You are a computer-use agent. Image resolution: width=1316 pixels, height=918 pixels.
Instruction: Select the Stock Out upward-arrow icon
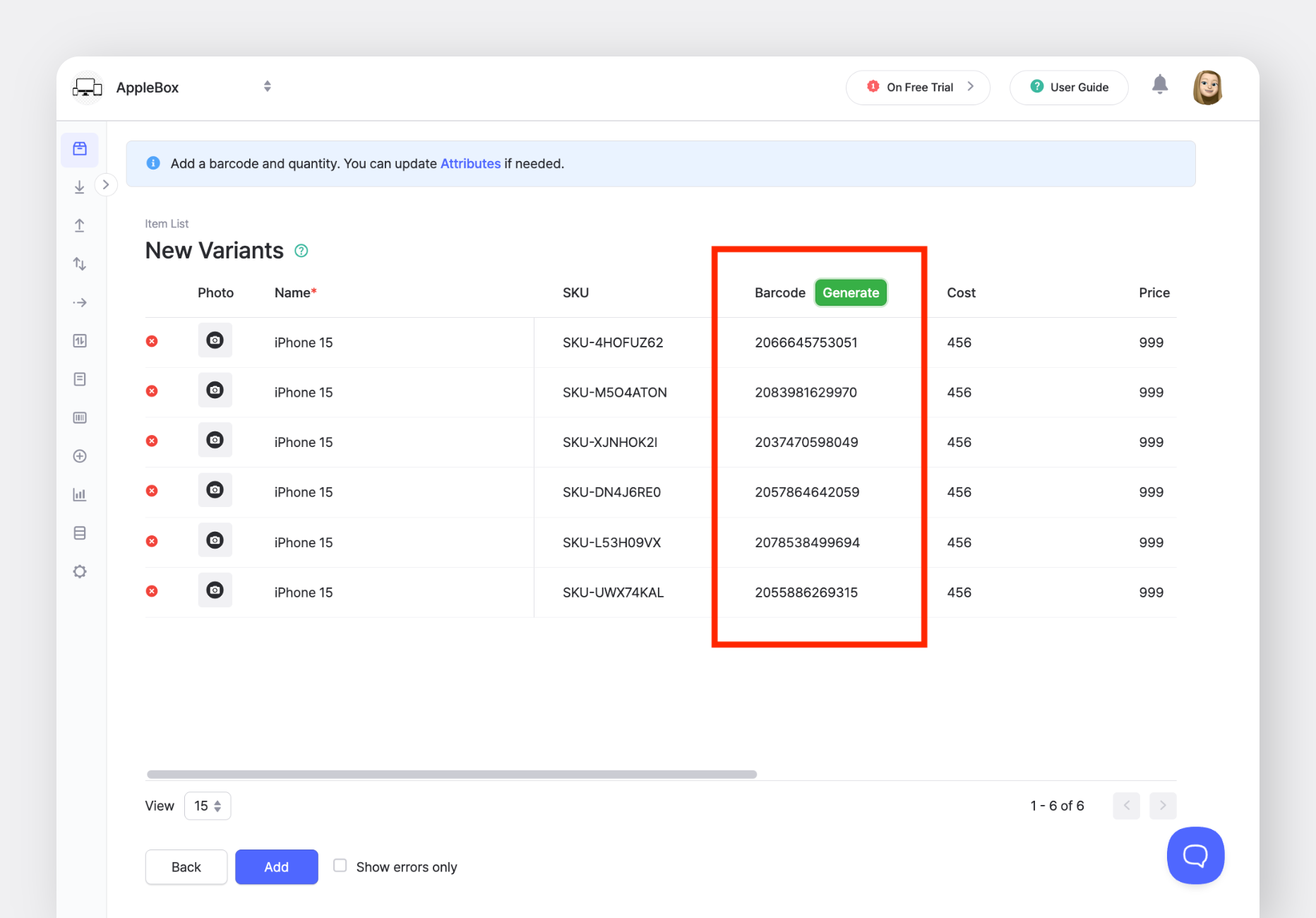click(80, 225)
